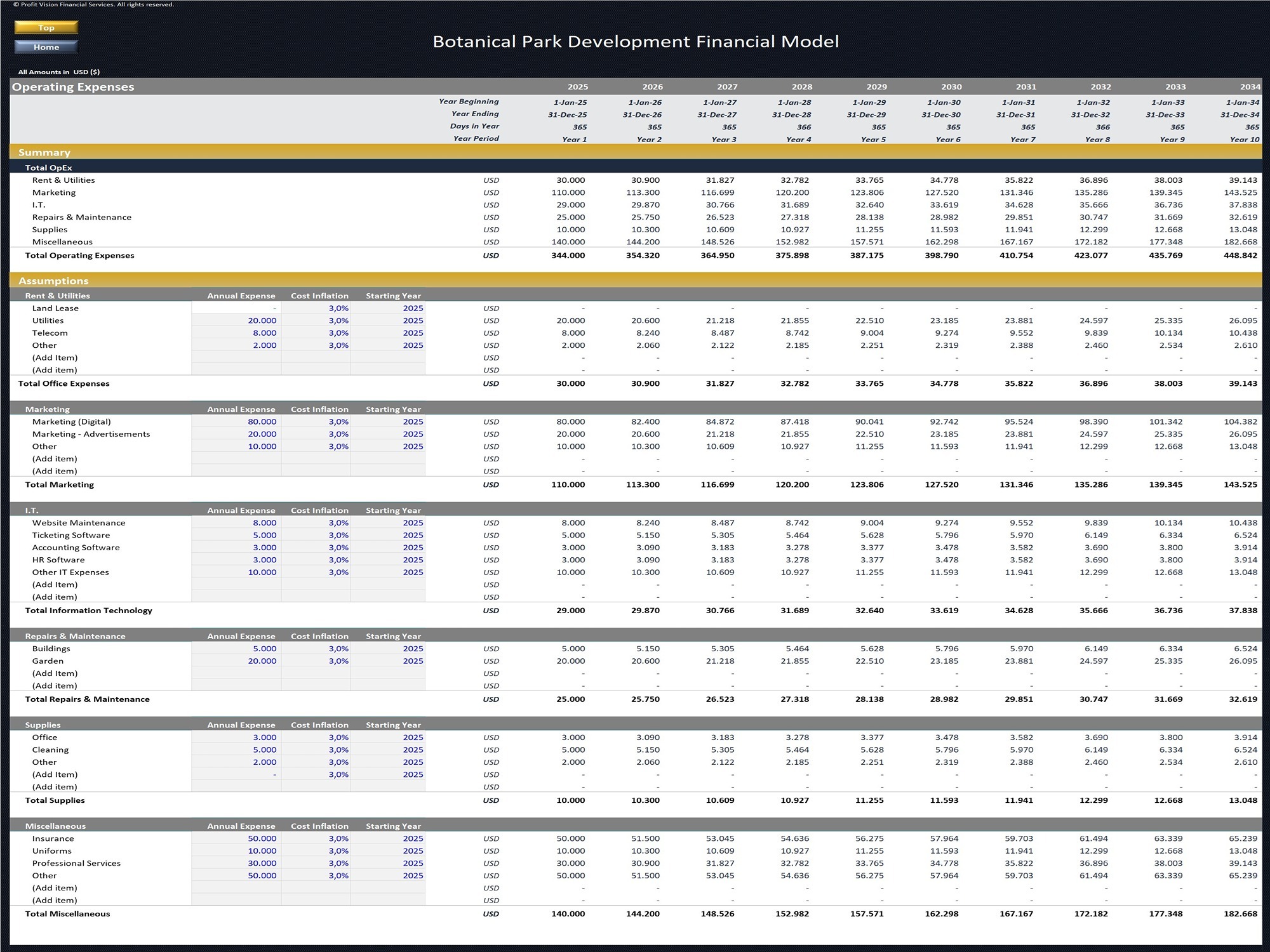Select Telecom annual expense cell 8.000
Screen dimensions: 1270x952
(236, 333)
